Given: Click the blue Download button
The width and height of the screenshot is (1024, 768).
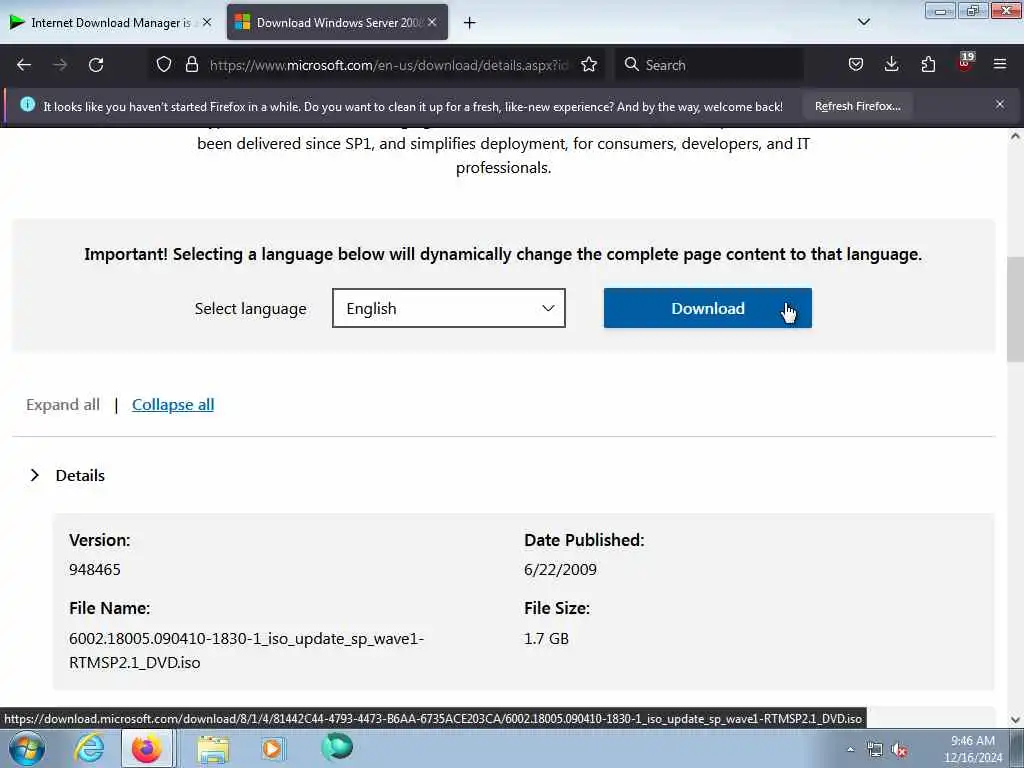Looking at the screenshot, I should [707, 308].
